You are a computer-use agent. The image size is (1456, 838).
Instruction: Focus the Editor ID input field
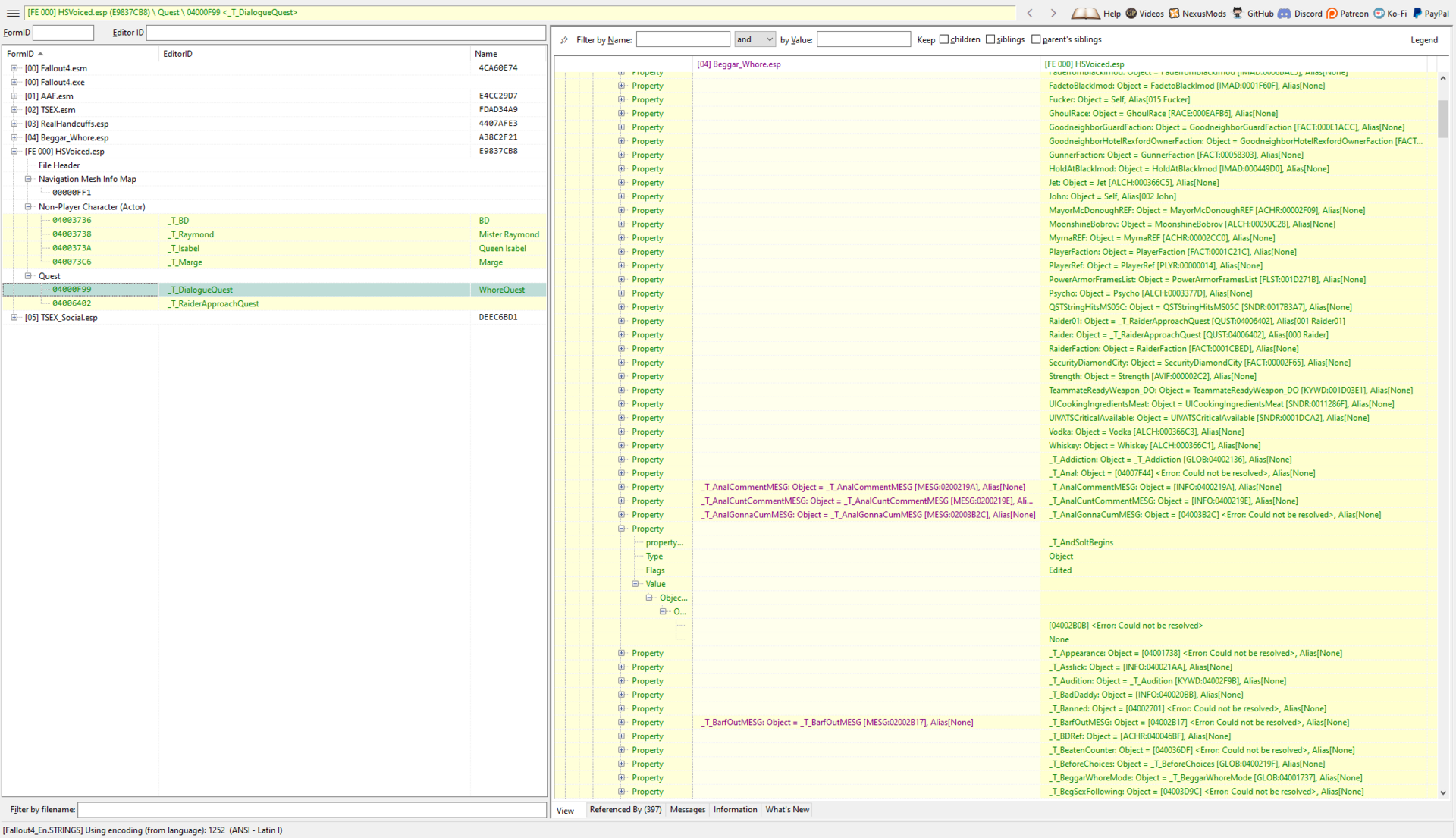tap(346, 33)
